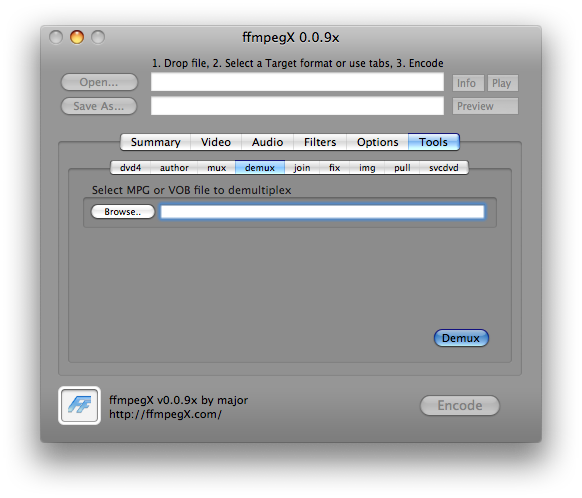
Task: Open the Summary tab
Action: point(156,142)
